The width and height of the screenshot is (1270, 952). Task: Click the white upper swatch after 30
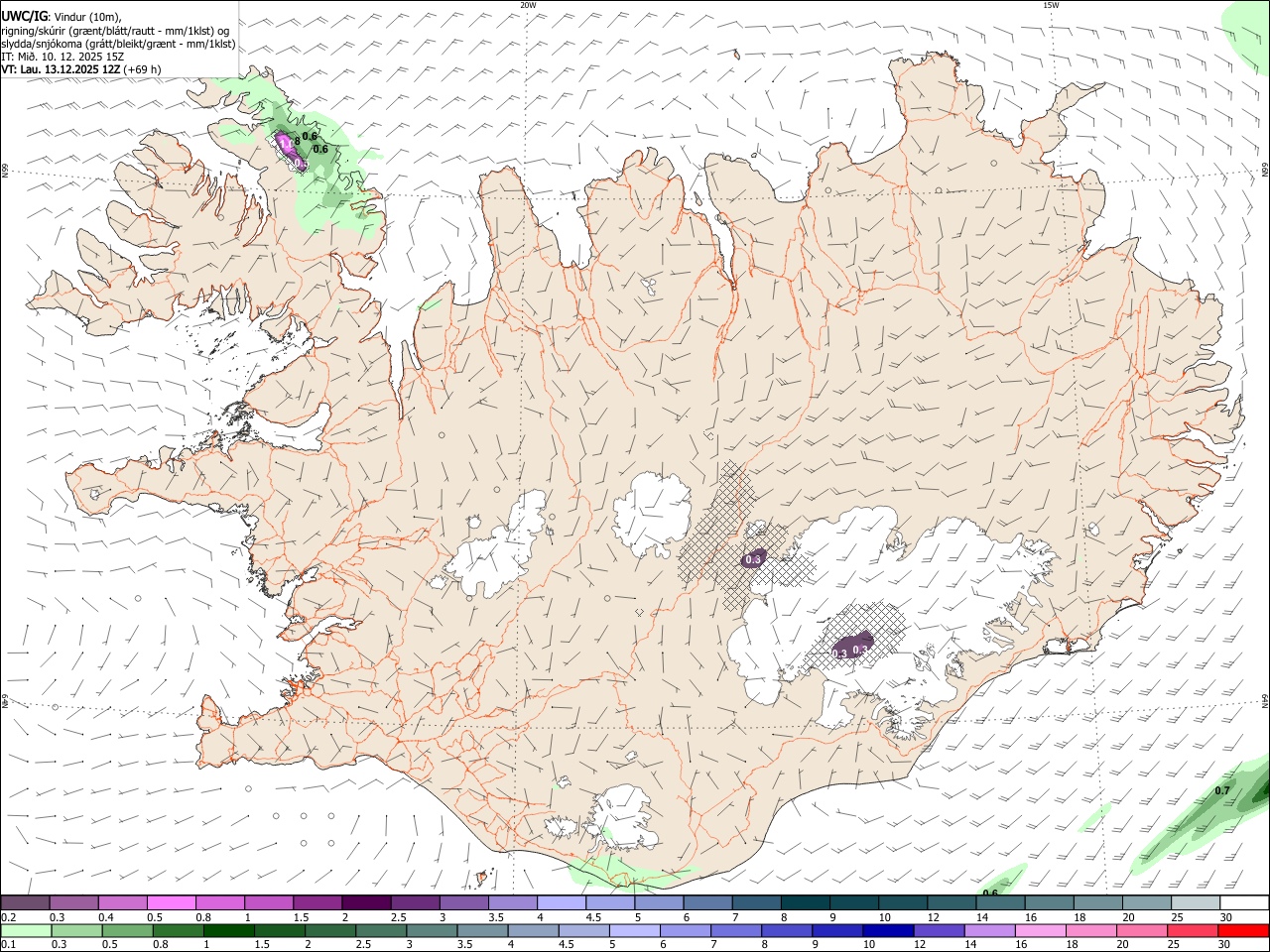(x=1242, y=902)
